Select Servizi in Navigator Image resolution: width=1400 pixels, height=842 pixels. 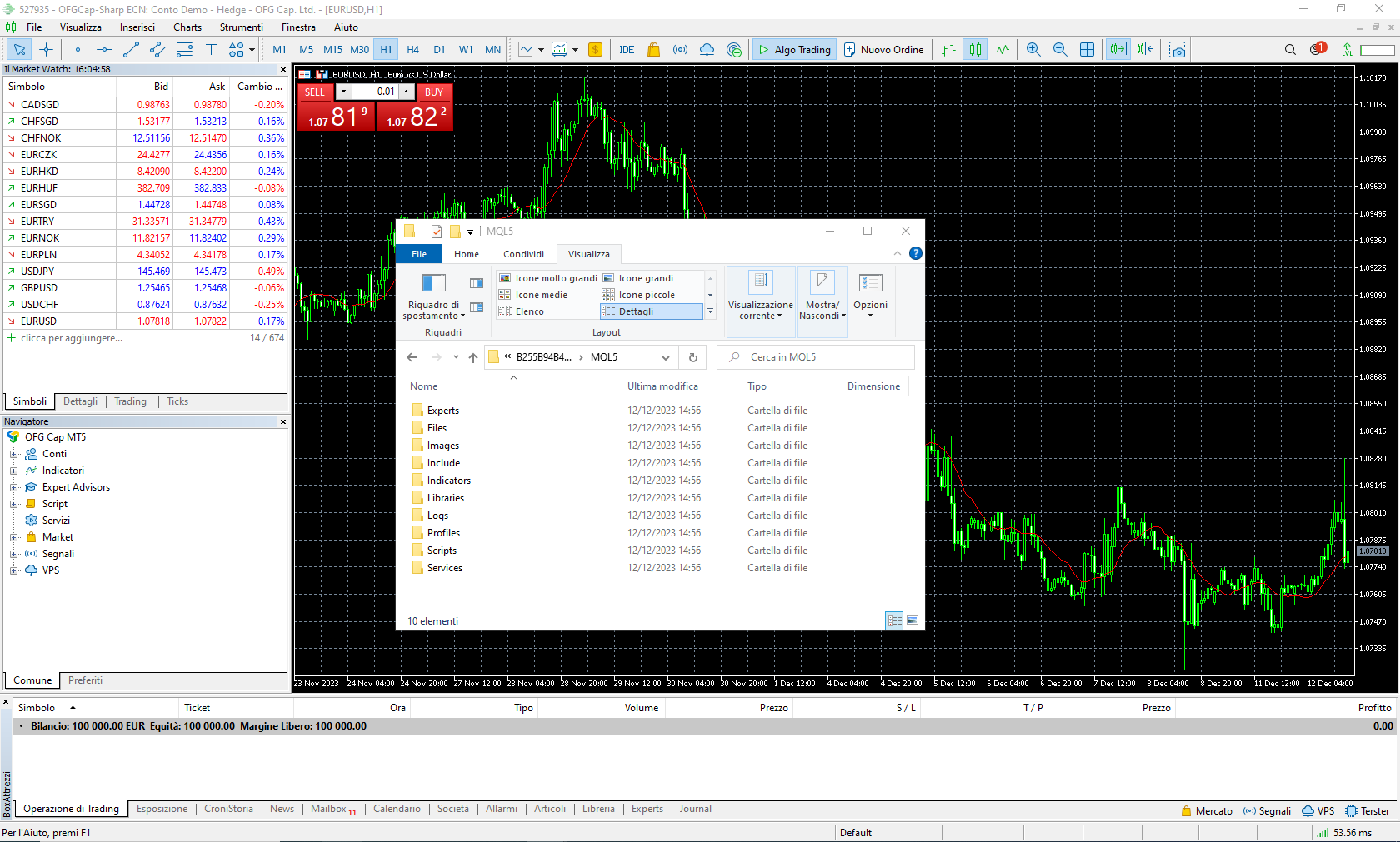(56, 521)
